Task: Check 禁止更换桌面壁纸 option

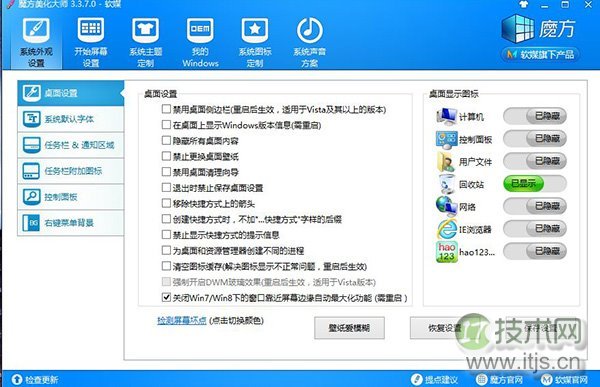Action: (166, 156)
